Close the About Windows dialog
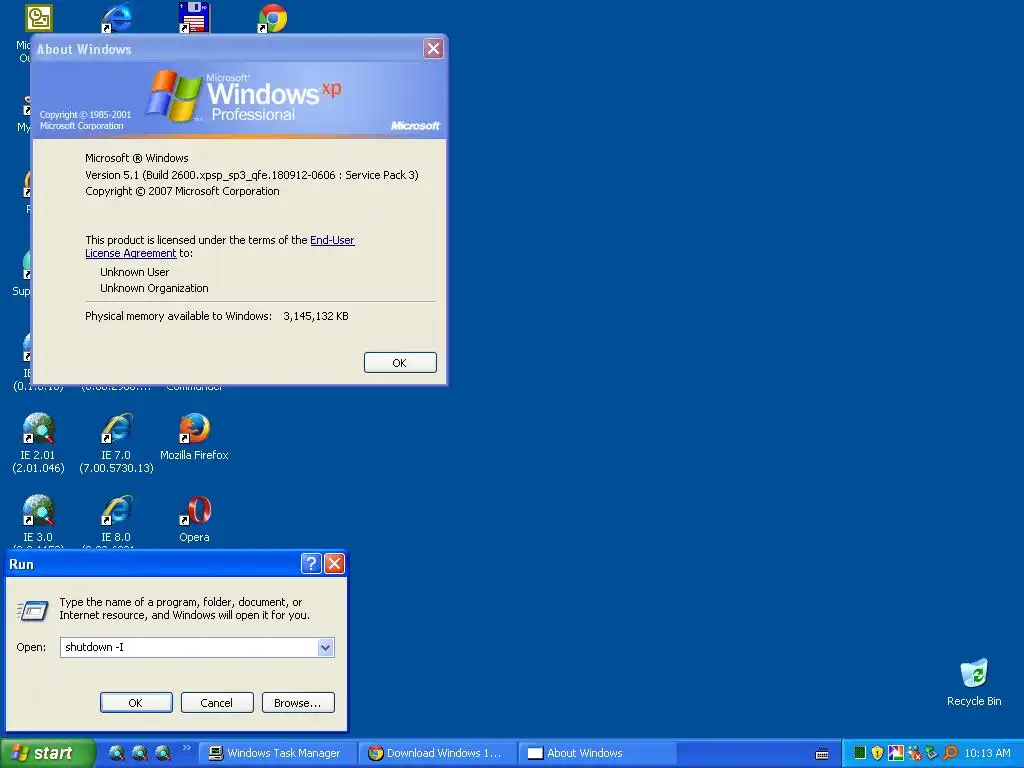The height and width of the screenshot is (768, 1024). 433,48
